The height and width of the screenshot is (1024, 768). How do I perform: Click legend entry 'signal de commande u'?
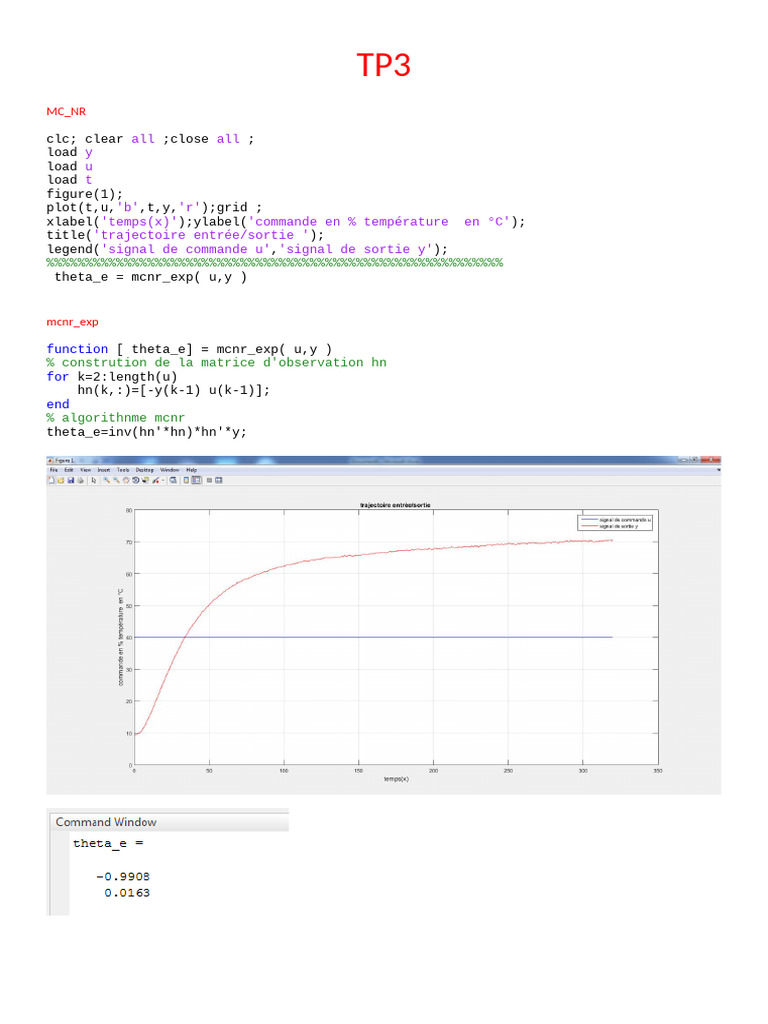click(616, 520)
